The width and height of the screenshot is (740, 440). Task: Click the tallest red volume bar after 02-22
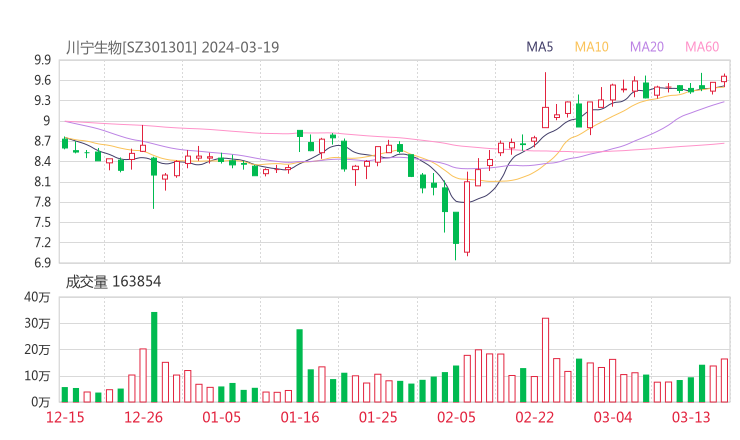pyautogui.click(x=546, y=360)
